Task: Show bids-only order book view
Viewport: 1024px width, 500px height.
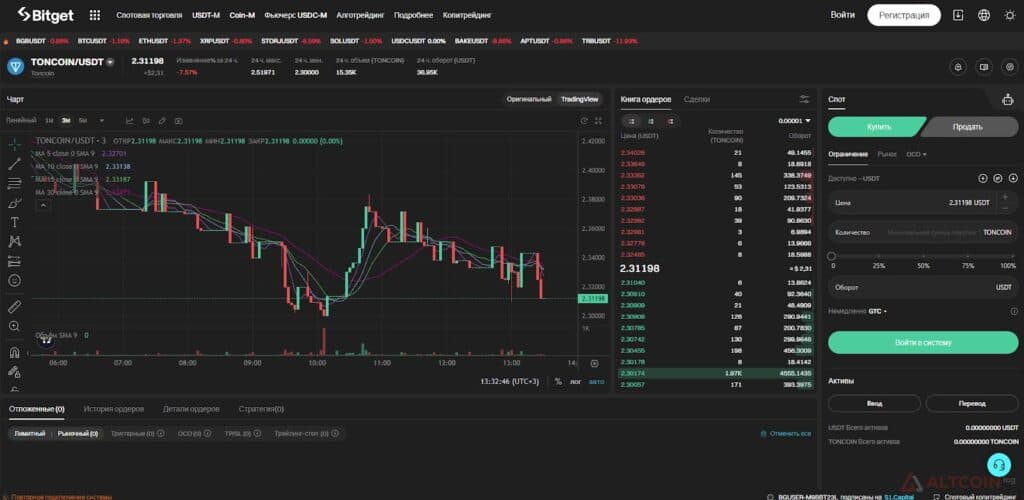Action: [650, 121]
